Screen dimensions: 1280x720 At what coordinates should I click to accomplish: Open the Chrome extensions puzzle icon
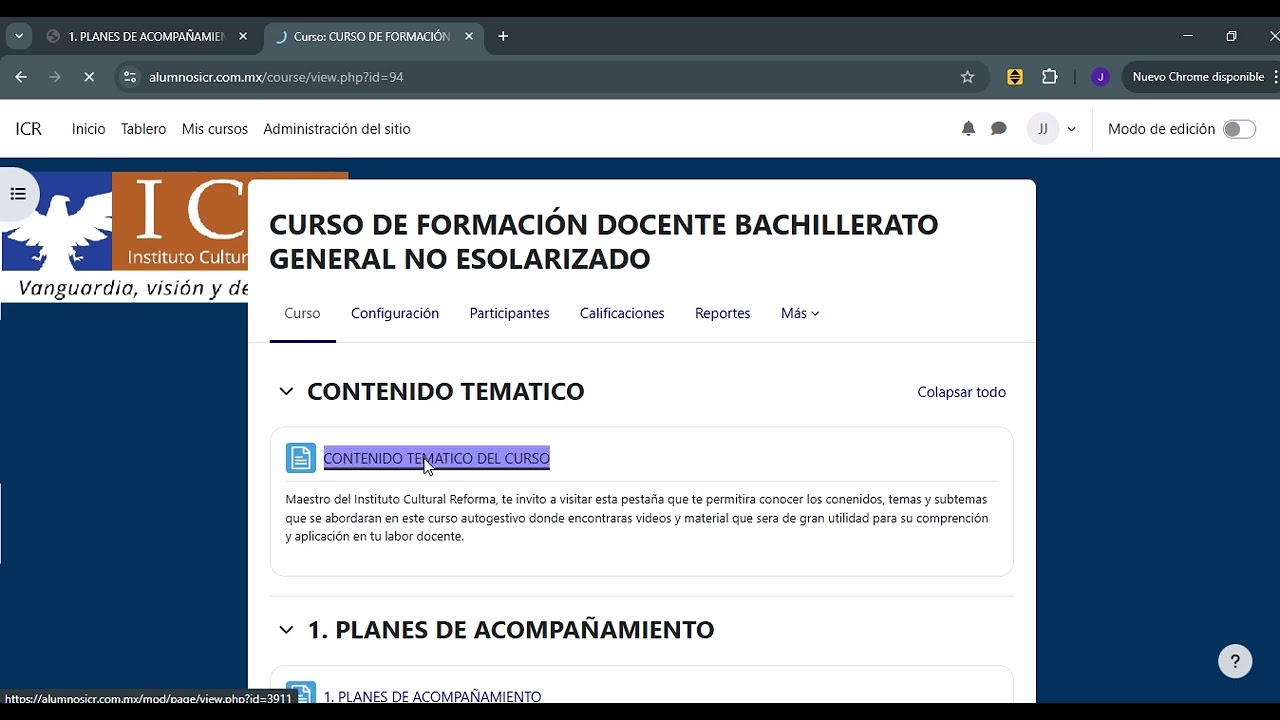point(1049,77)
